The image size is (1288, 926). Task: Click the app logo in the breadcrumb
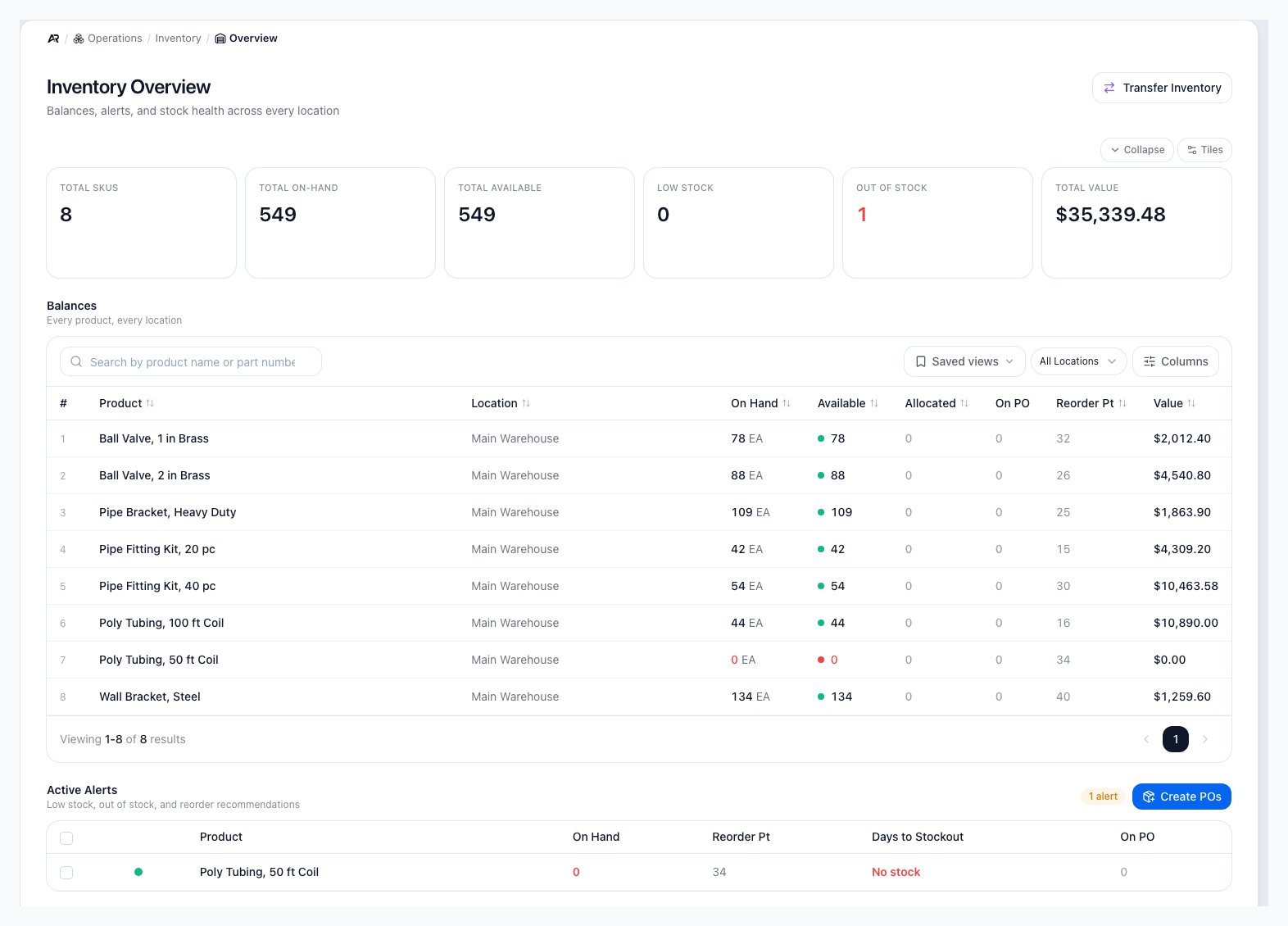point(53,39)
